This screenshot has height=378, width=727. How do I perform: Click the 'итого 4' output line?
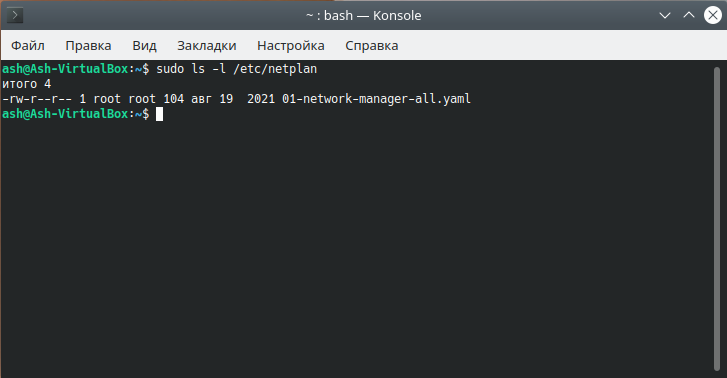coord(27,84)
